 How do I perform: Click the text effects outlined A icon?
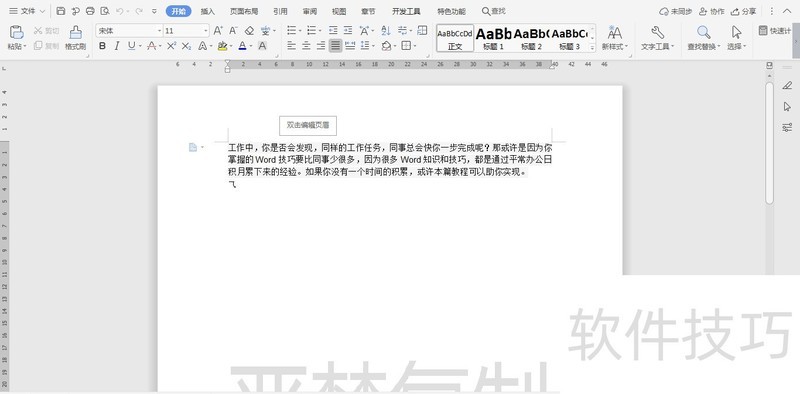[202, 46]
